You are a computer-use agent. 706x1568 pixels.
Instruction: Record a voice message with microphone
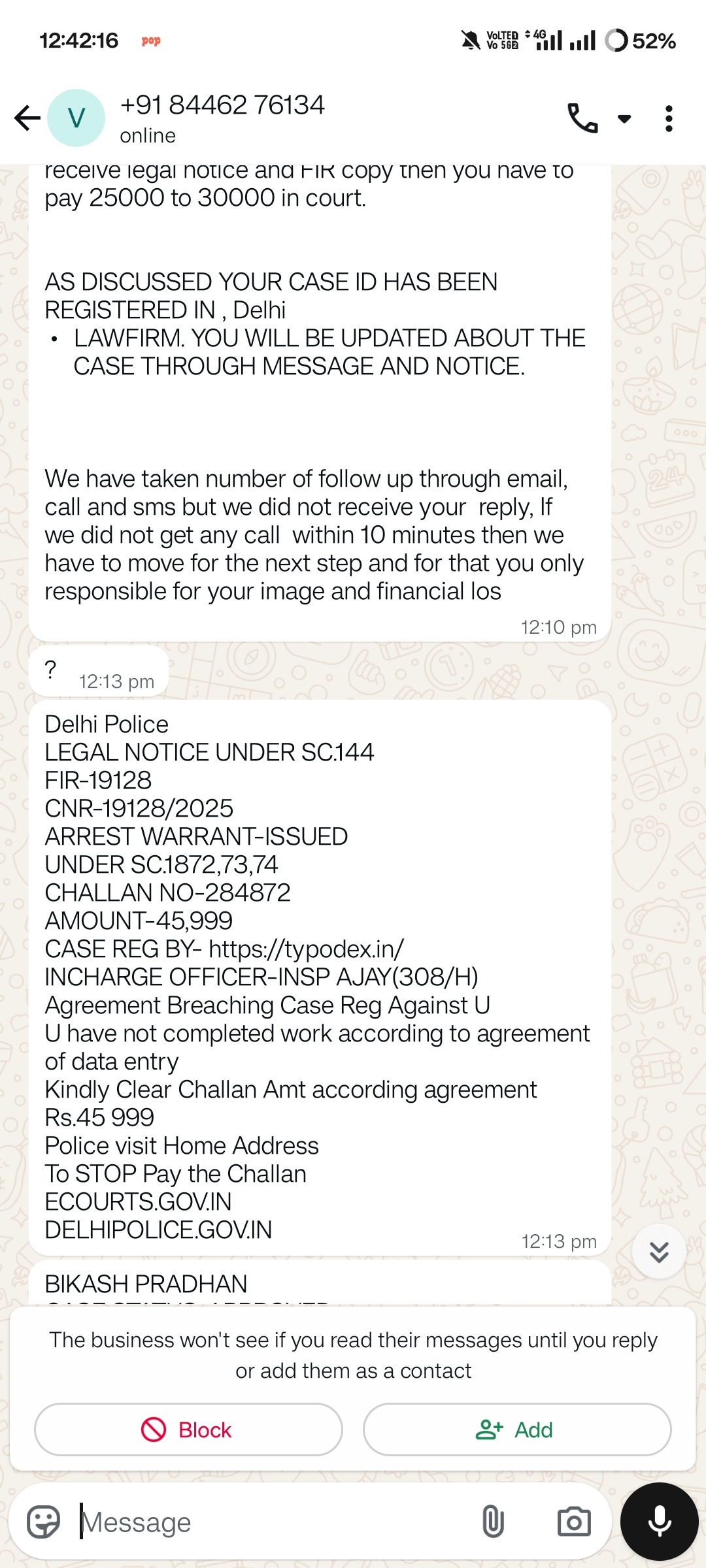659,1522
